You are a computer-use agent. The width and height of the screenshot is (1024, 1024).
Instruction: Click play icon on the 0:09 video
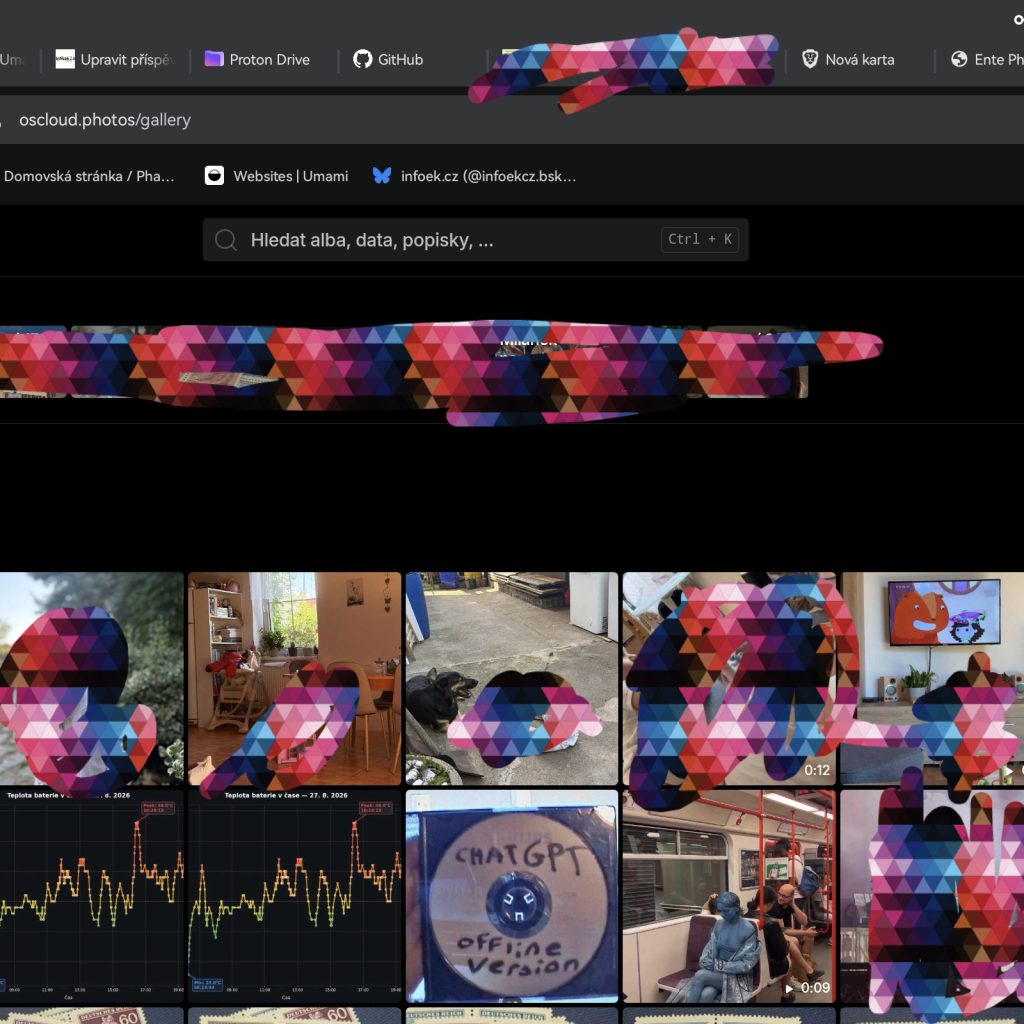click(790, 988)
